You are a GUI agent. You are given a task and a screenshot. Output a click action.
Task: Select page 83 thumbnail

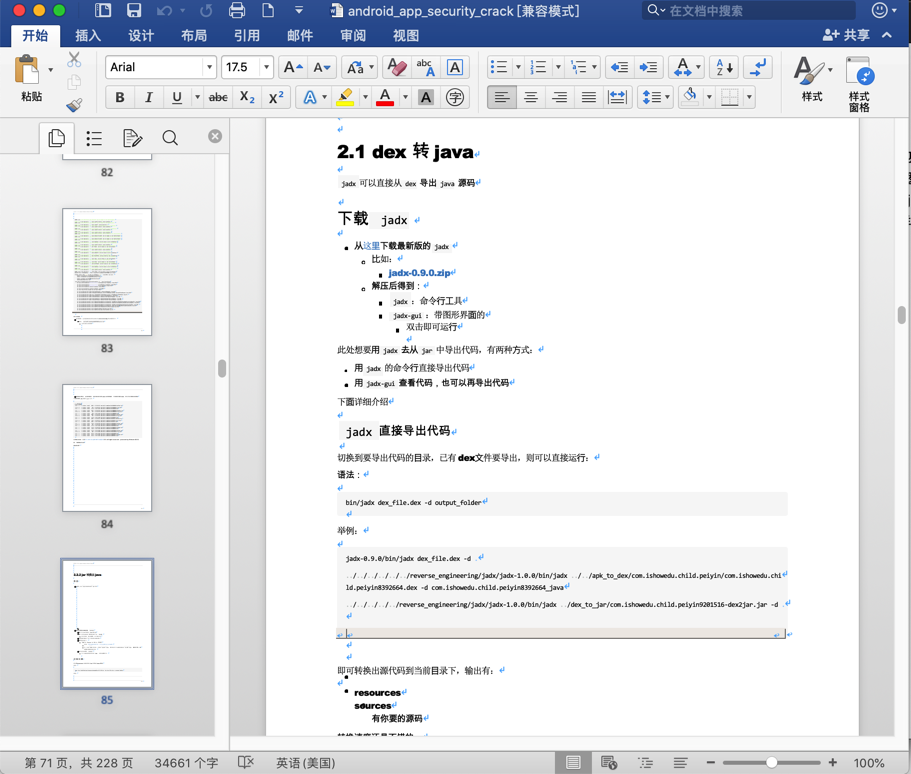tap(107, 272)
